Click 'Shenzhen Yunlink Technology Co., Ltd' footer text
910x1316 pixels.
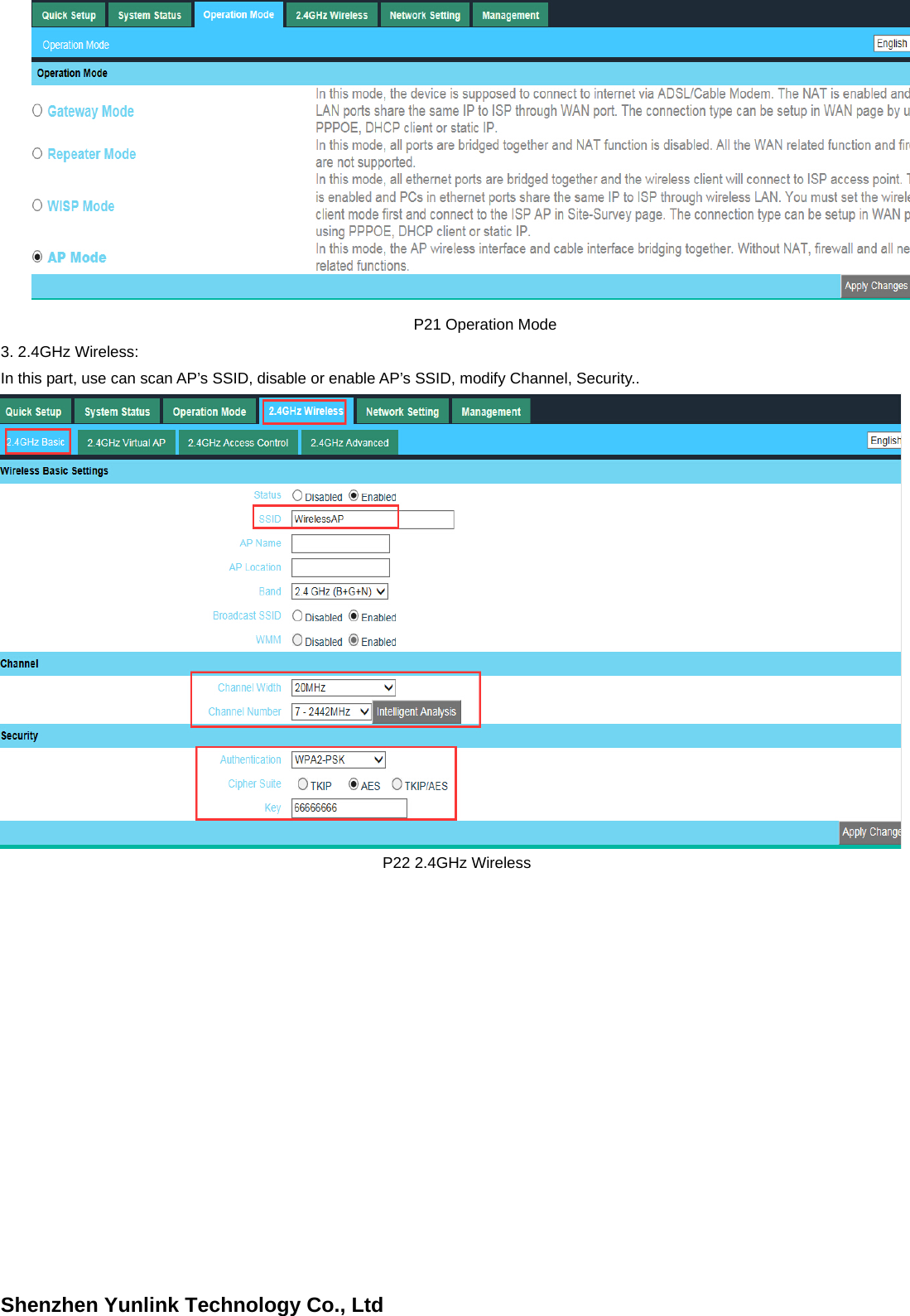coord(192,1304)
